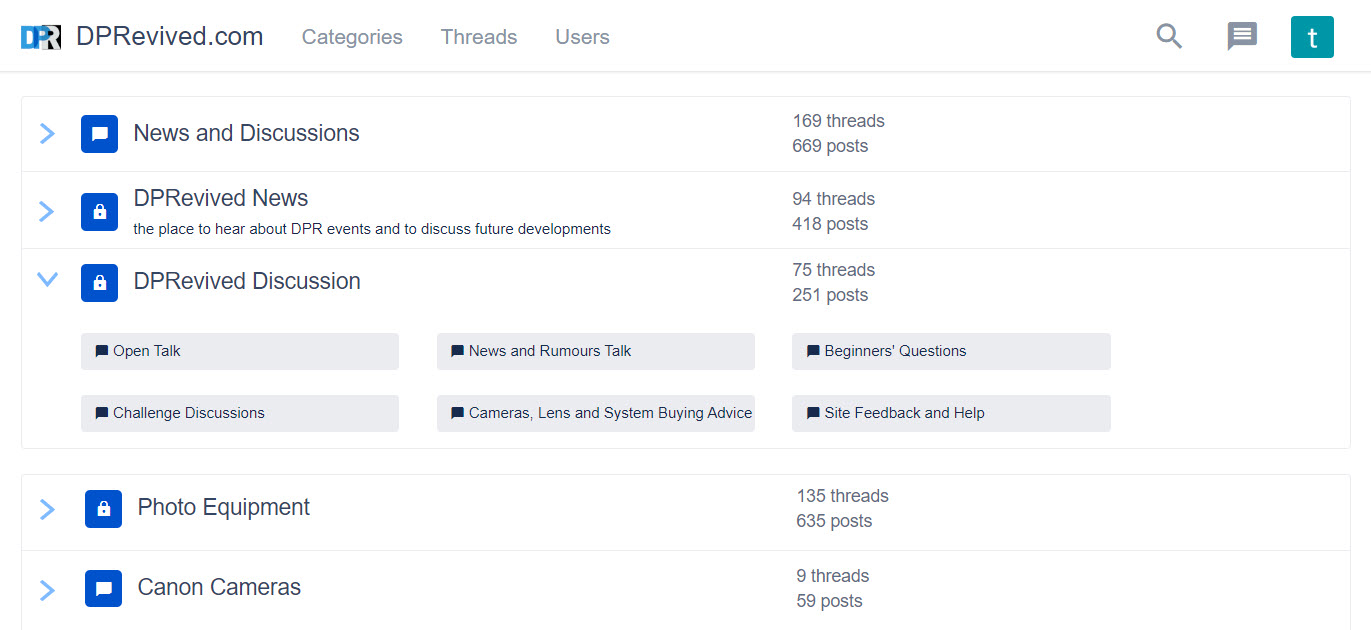
Task: Click the DPRevived News lock icon
Action: tap(99, 212)
